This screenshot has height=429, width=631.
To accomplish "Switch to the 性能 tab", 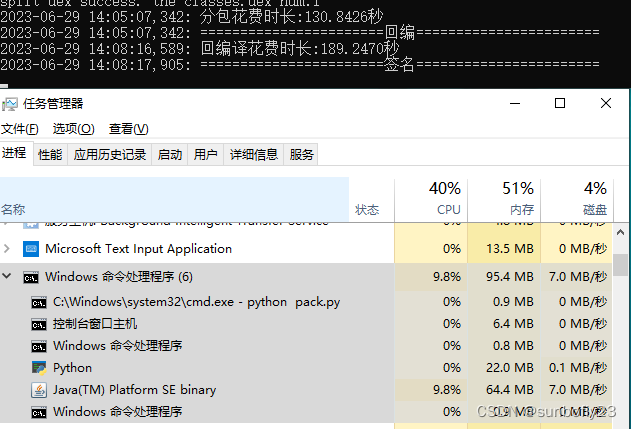I will 50,155.
